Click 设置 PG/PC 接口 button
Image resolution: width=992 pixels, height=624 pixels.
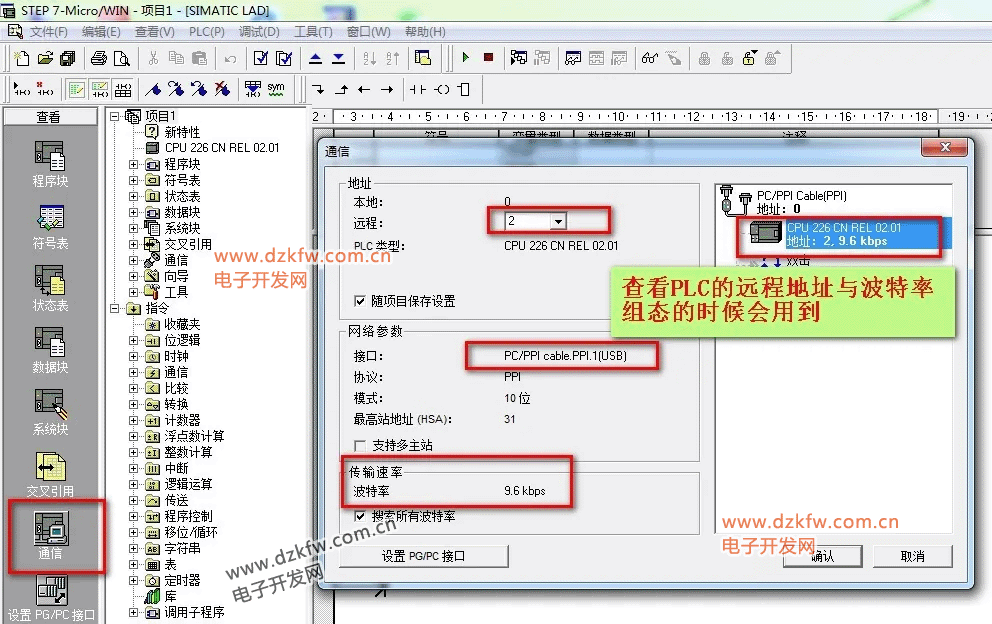click(424, 556)
